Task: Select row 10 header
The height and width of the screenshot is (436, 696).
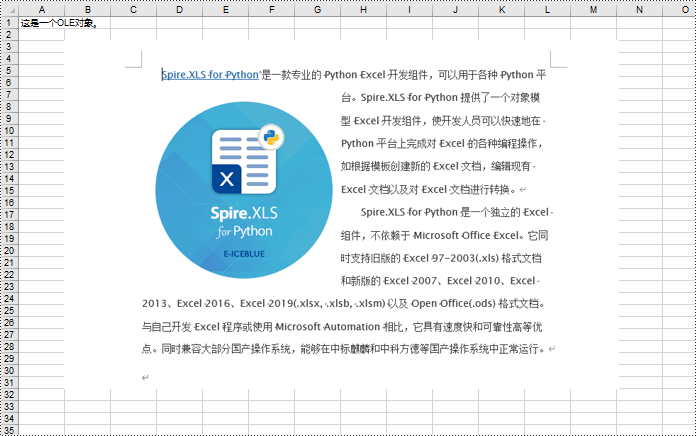Action: pos(9,131)
